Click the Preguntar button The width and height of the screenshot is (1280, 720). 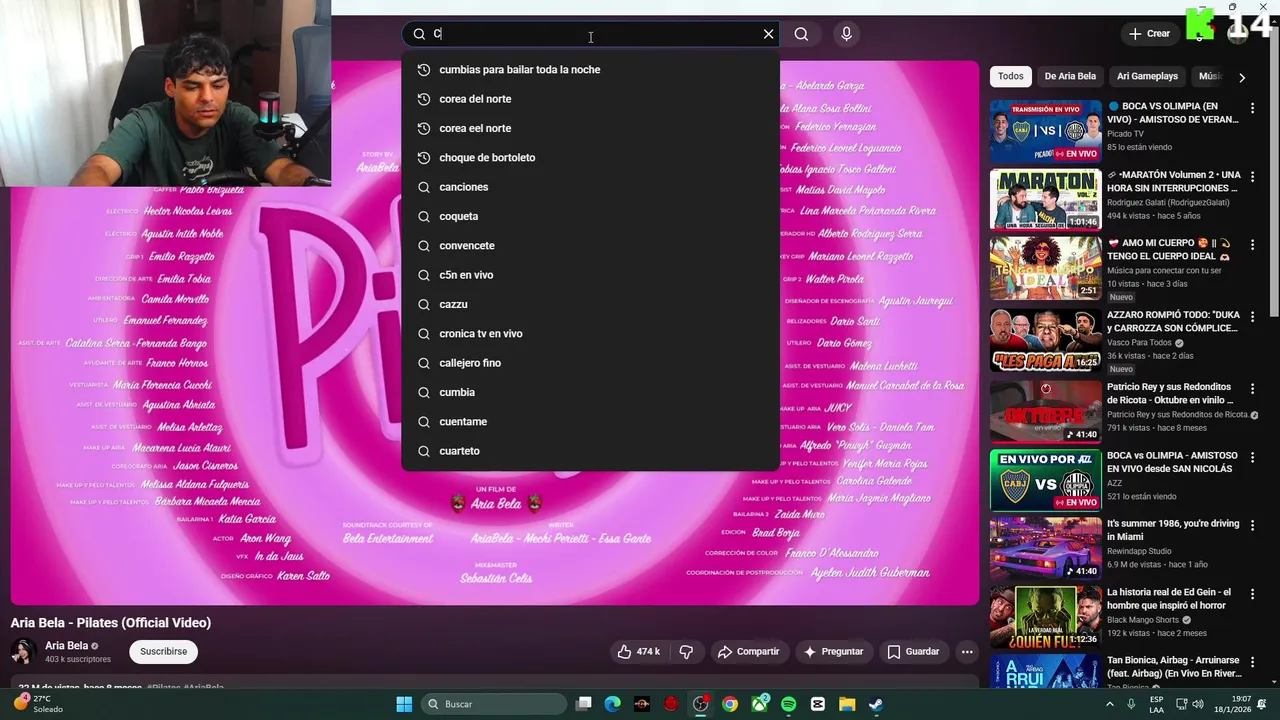coord(833,651)
